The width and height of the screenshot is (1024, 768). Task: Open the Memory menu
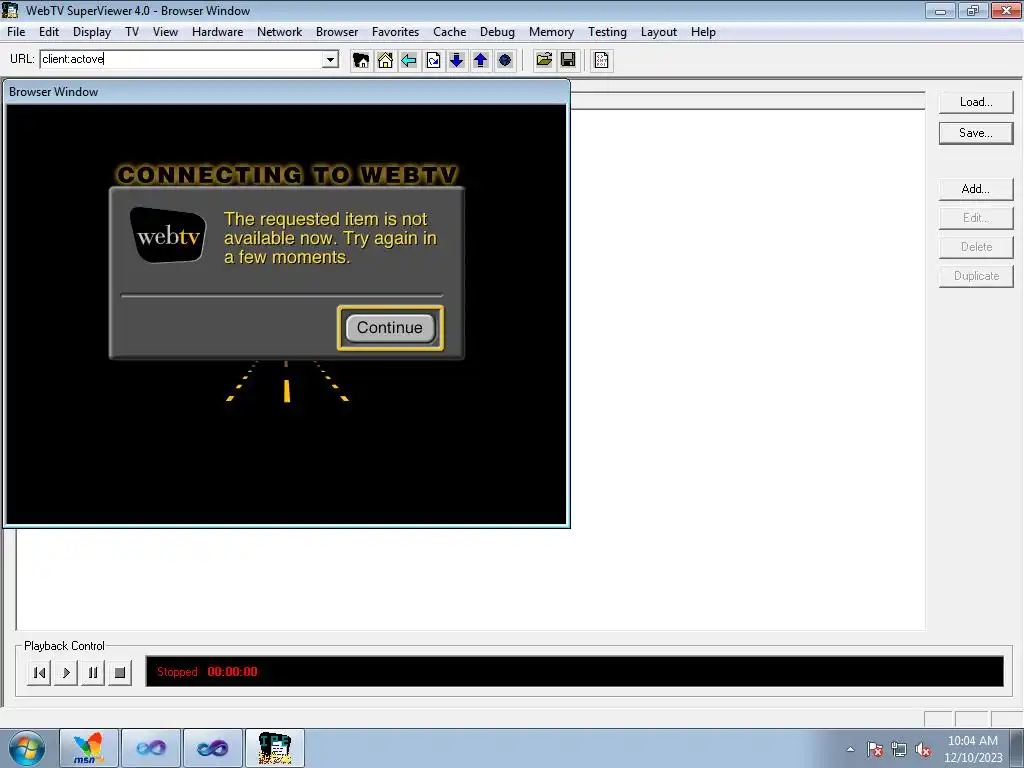tap(551, 32)
